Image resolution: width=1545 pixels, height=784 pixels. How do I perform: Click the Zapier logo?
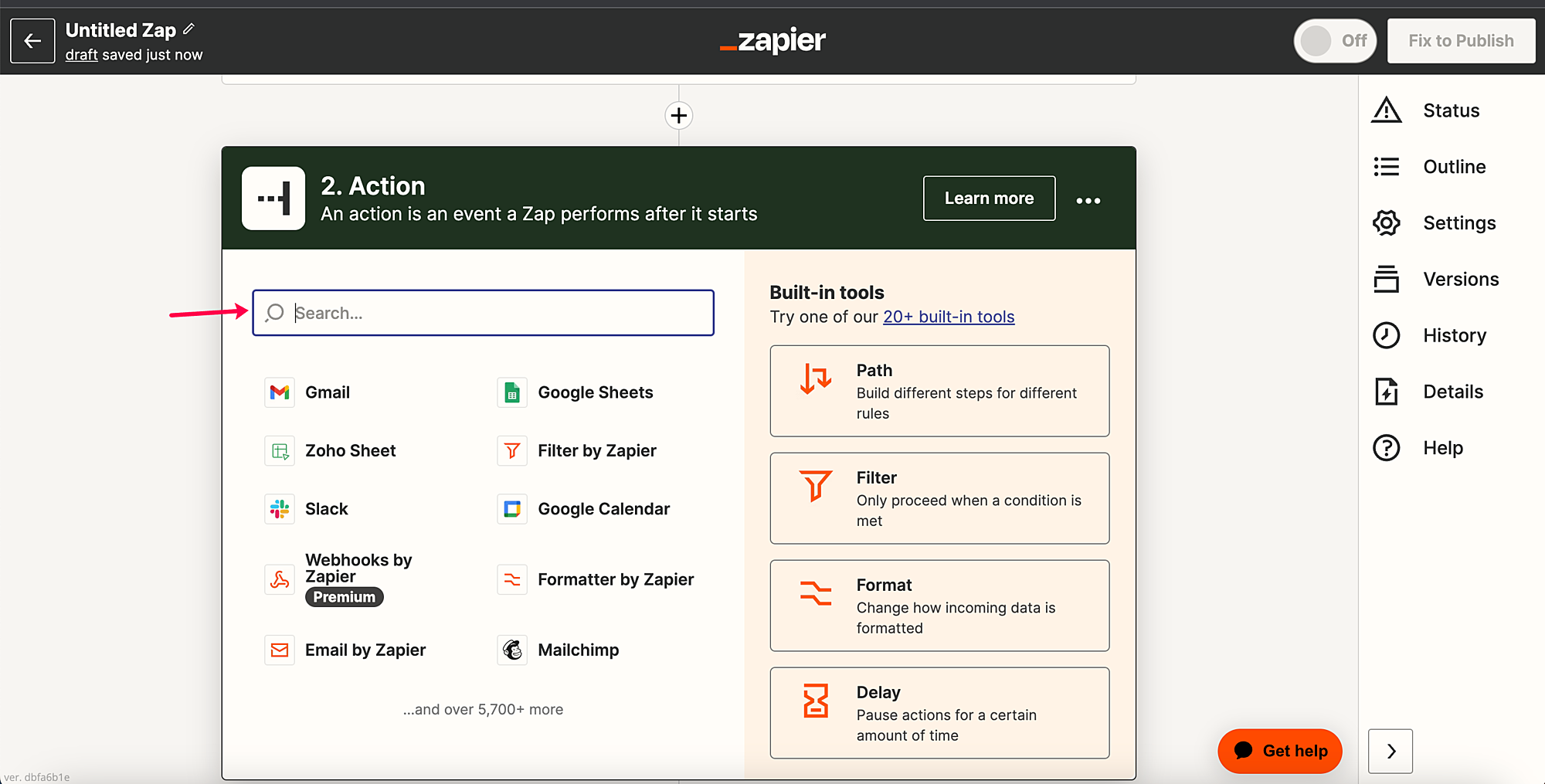click(x=772, y=41)
